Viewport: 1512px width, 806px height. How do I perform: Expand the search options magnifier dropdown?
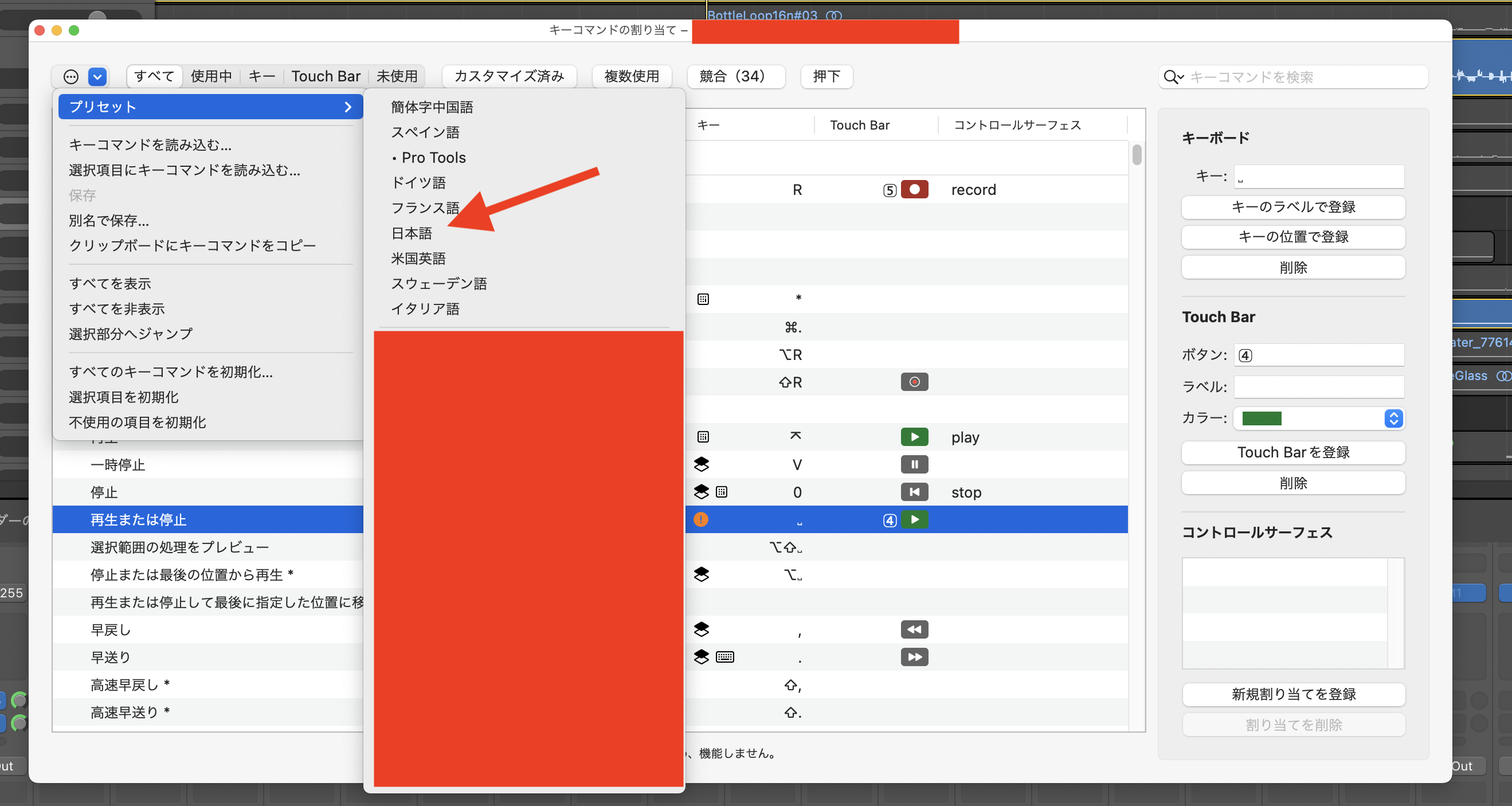pyautogui.click(x=1173, y=77)
